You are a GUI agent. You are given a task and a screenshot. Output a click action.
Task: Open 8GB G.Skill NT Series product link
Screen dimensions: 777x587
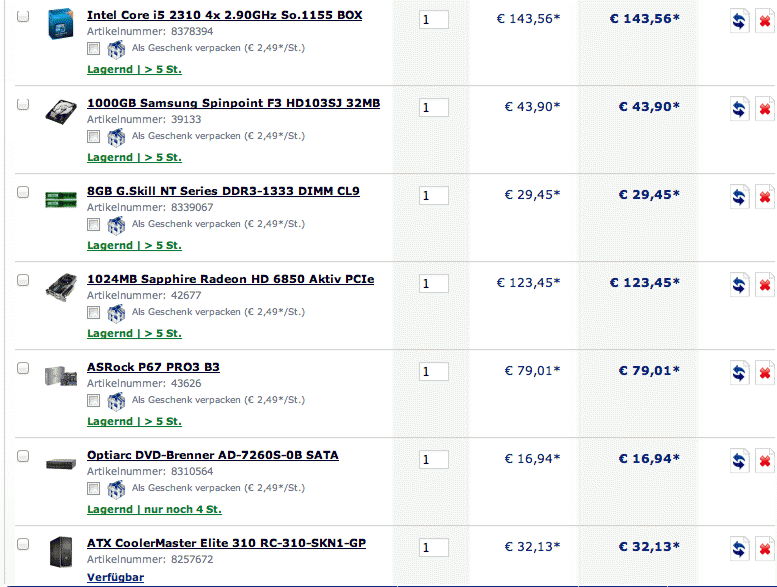coord(223,191)
